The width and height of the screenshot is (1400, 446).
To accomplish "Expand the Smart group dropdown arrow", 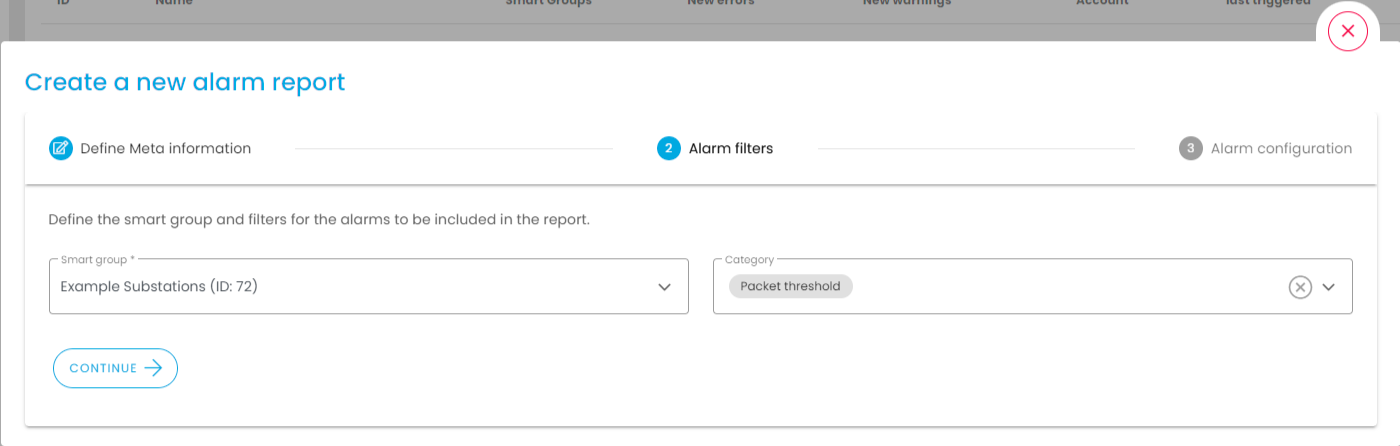I will 664,287.
